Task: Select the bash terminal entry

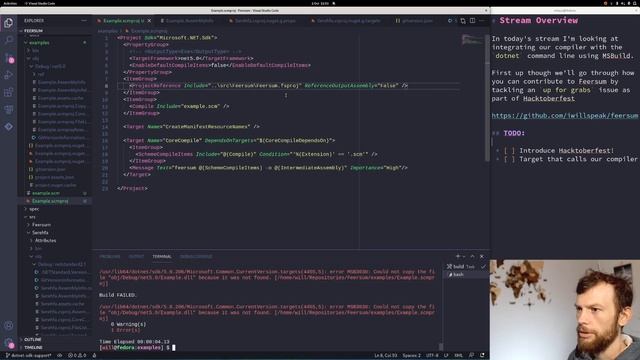Action: (x=465, y=275)
